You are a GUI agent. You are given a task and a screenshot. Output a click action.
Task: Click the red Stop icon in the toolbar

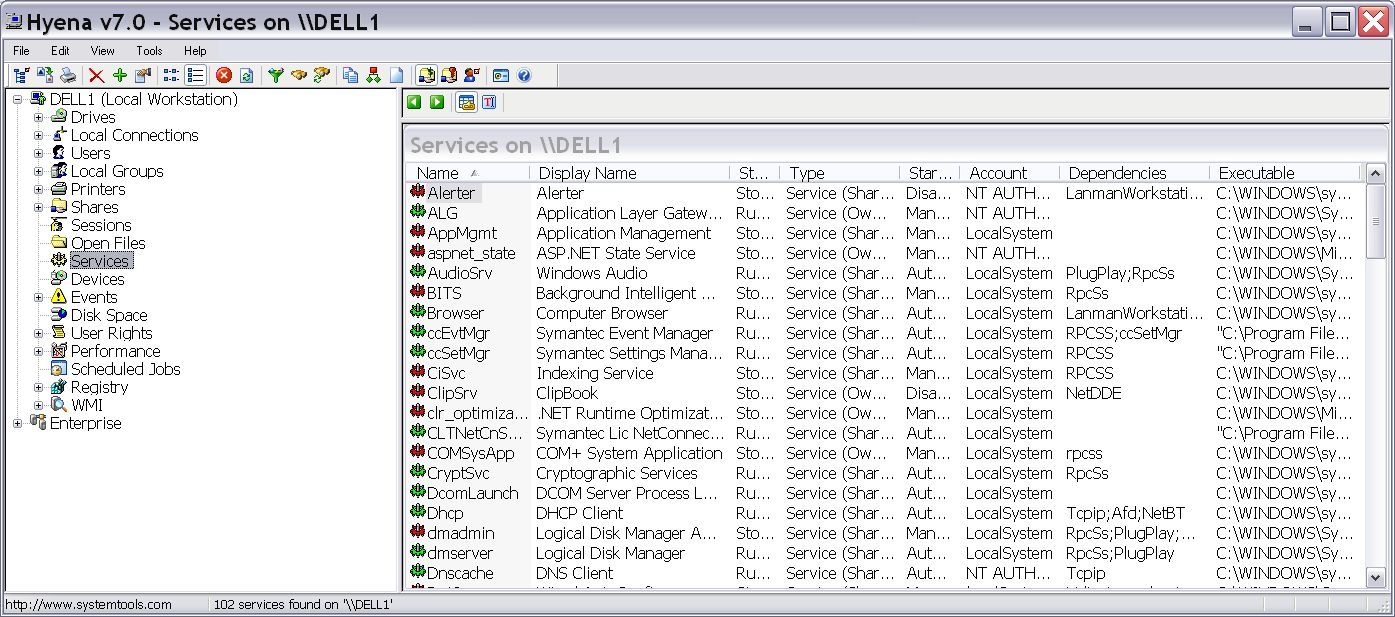tap(224, 75)
